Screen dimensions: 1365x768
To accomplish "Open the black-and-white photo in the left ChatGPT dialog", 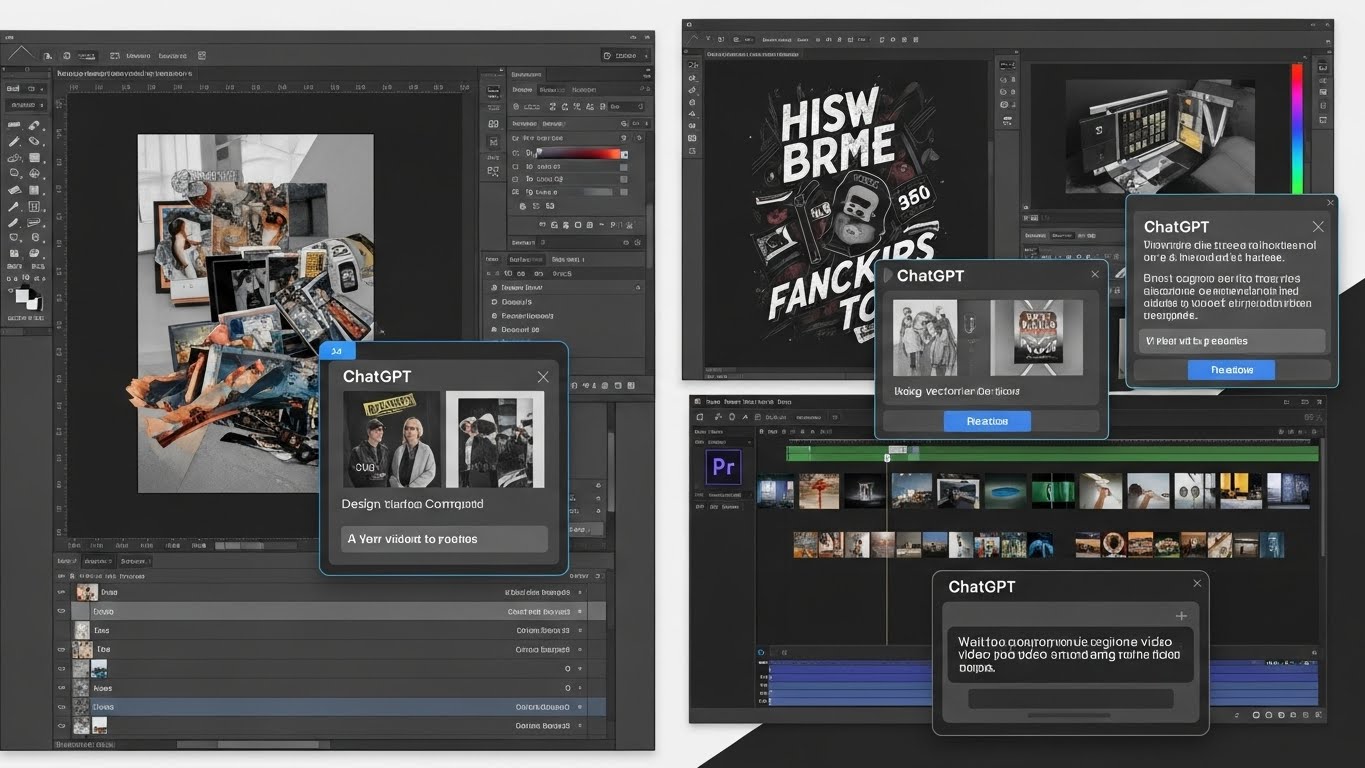I will click(495, 439).
